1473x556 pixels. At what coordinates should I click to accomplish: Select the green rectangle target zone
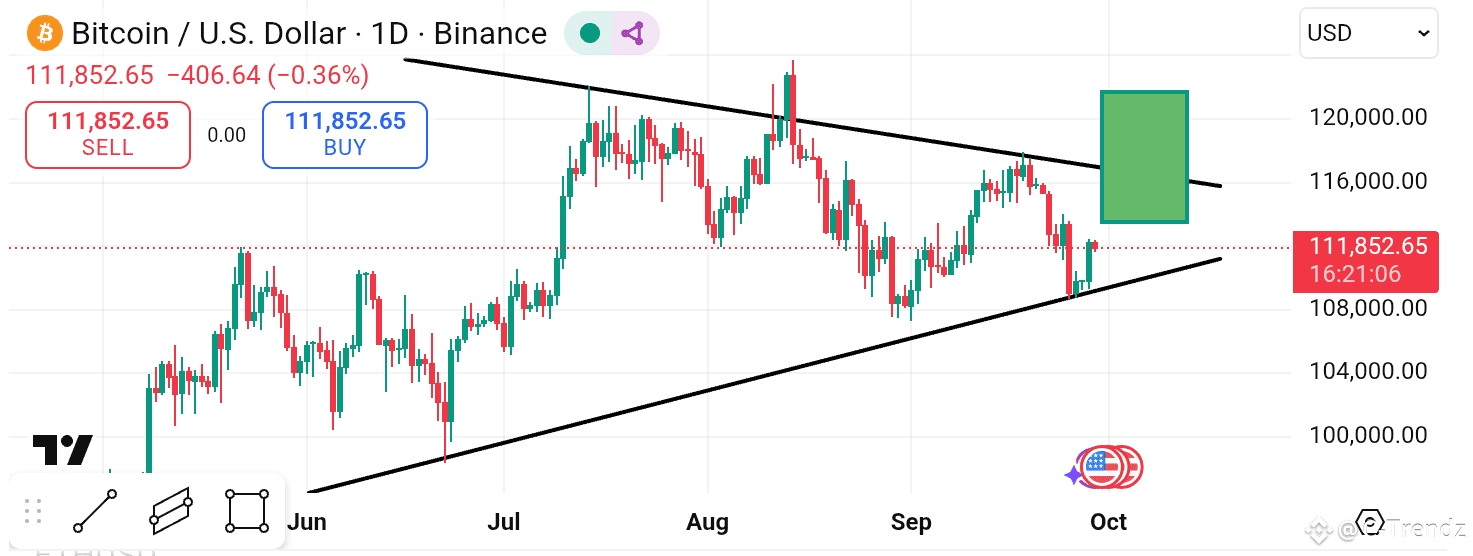click(1144, 156)
